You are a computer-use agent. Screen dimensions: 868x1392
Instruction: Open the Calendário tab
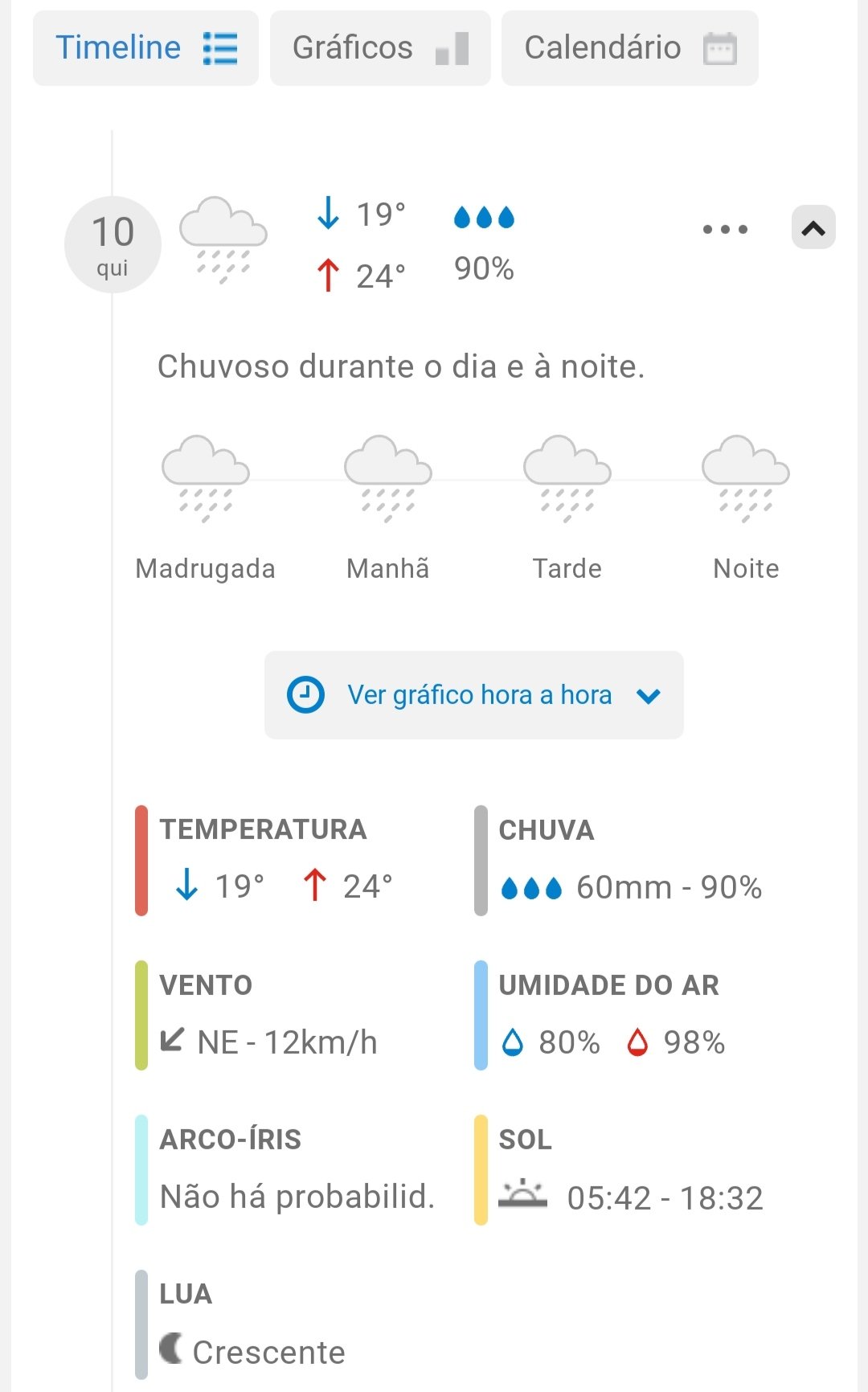click(x=629, y=48)
